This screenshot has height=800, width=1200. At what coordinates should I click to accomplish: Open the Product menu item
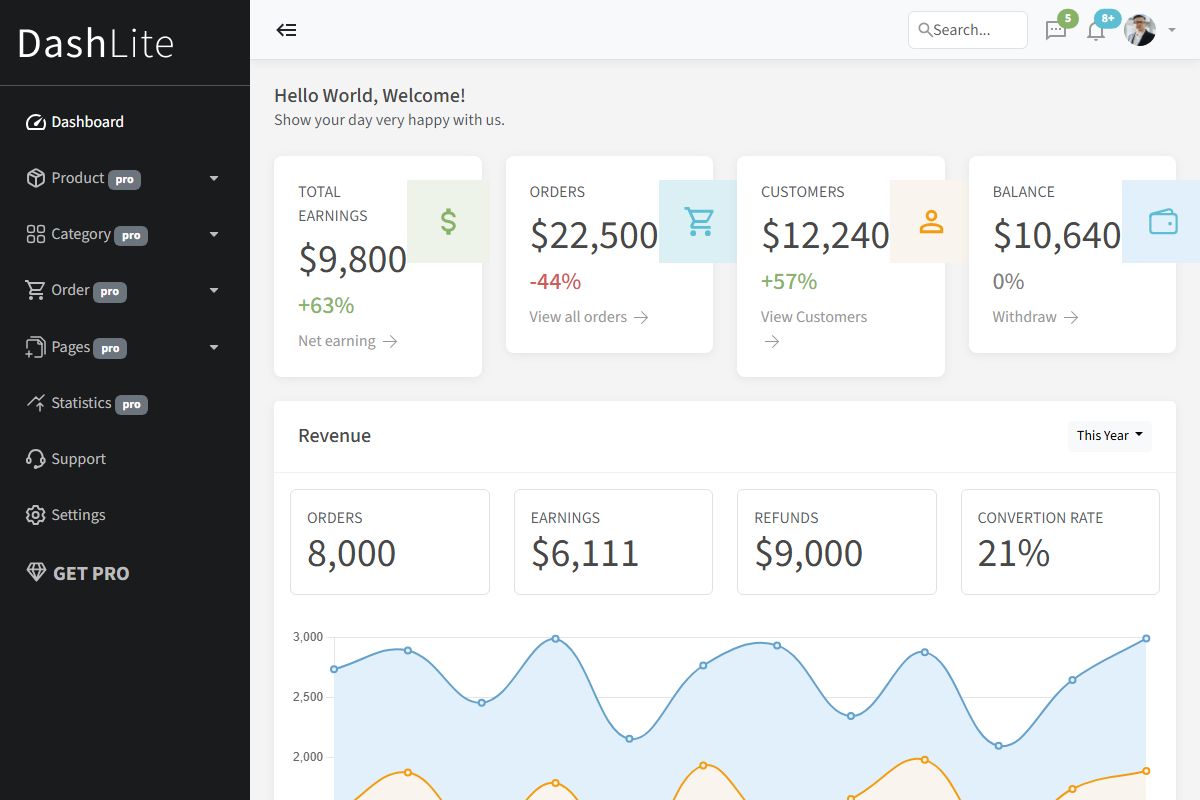(x=125, y=178)
